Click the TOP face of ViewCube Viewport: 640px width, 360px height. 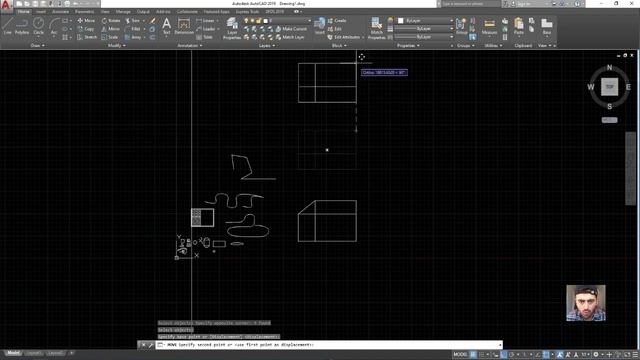(x=609, y=87)
